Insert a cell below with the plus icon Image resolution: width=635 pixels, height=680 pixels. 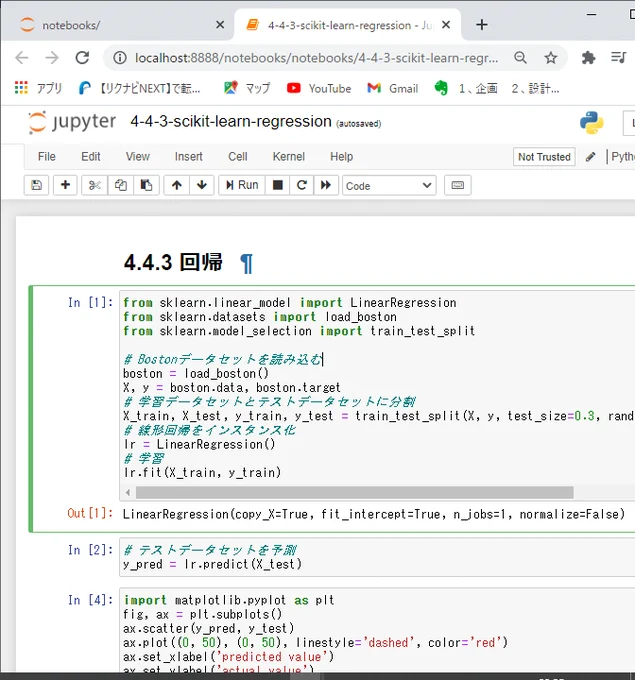tap(65, 186)
